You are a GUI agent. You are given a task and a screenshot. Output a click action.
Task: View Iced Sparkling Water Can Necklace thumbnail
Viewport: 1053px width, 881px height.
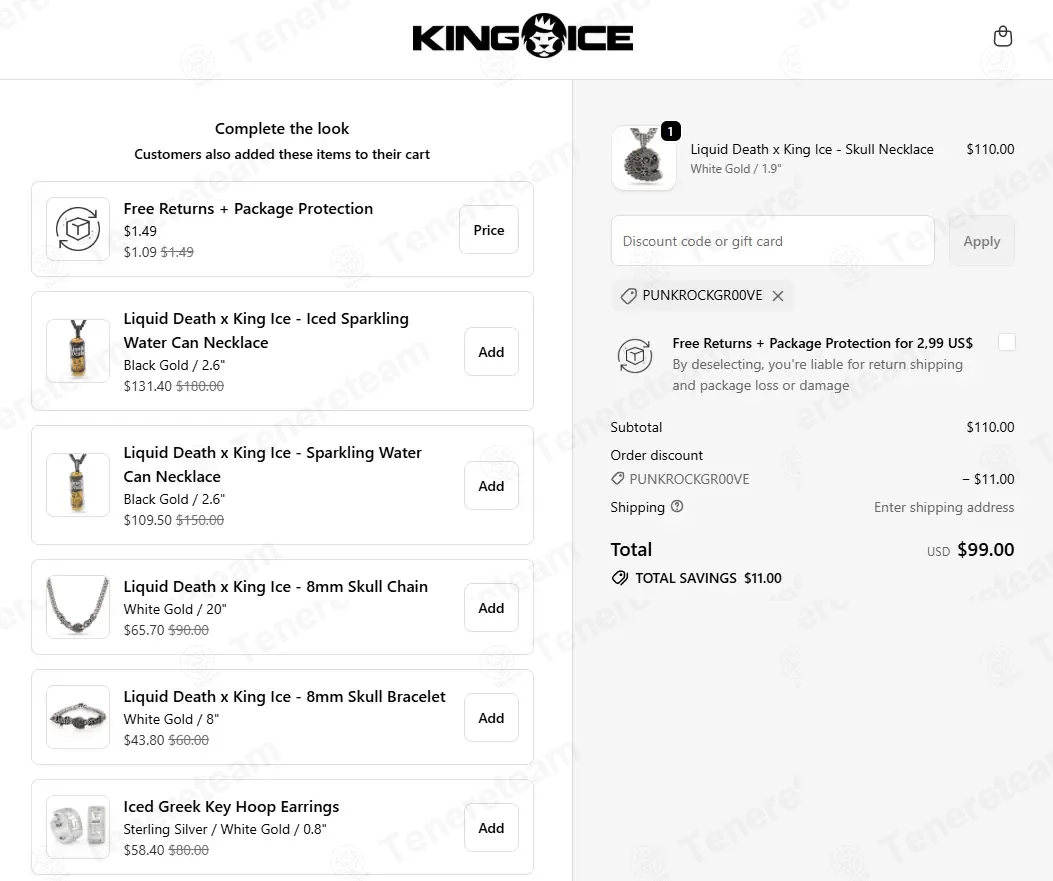point(78,351)
